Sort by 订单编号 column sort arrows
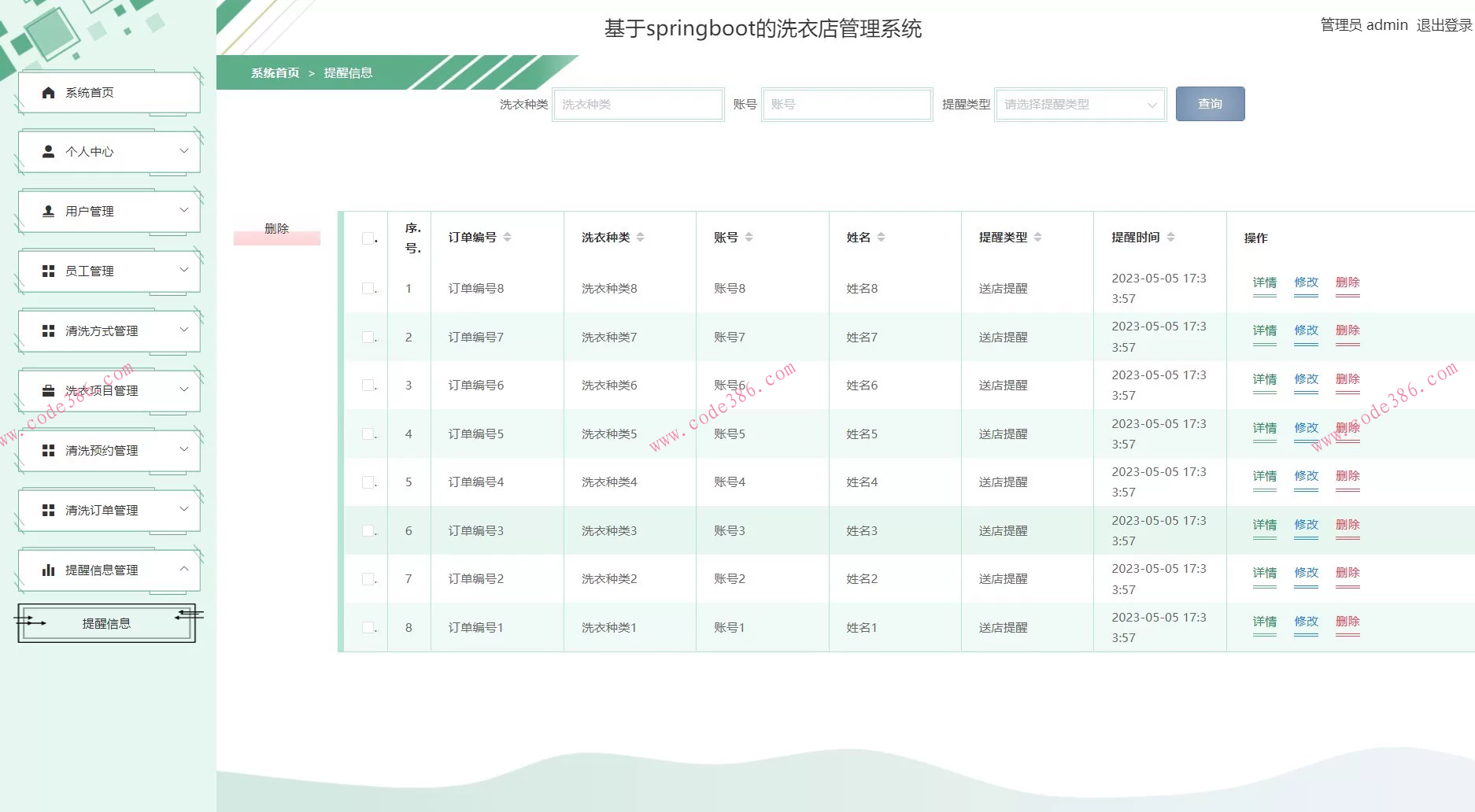Viewport: 1475px width, 812px height. coord(507,237)
